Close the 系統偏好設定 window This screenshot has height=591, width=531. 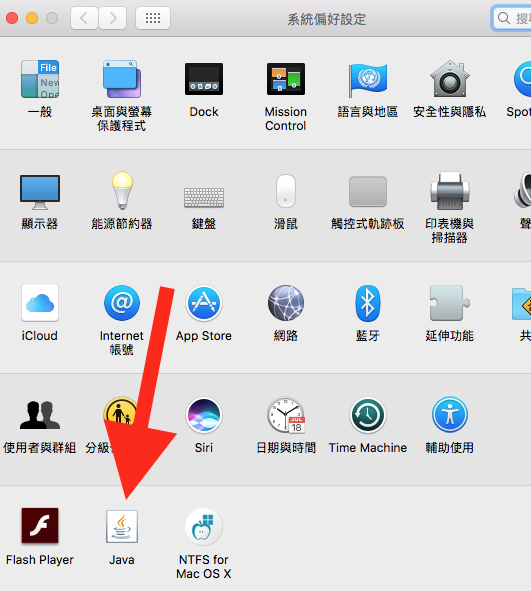point(12,18)
